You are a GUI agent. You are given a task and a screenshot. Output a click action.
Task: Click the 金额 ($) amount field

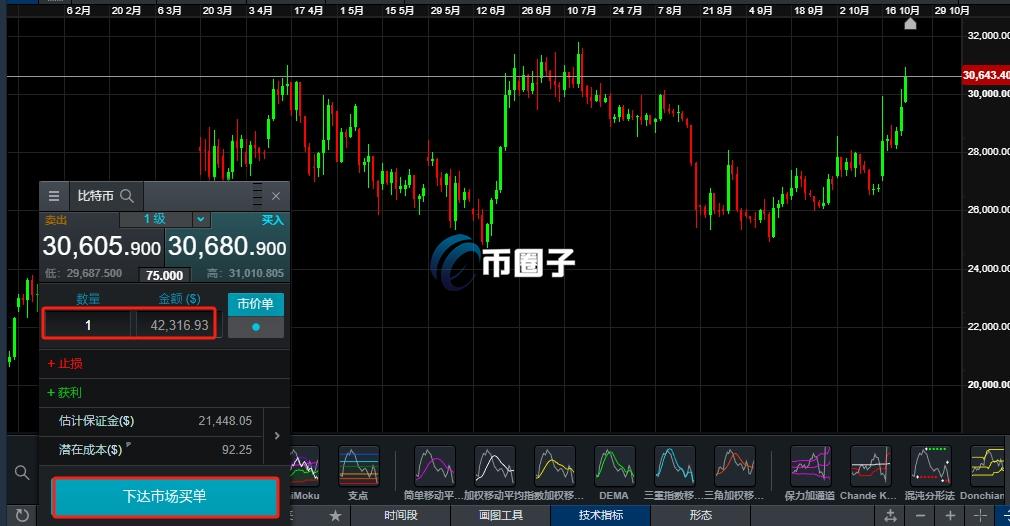(x=177, y=325)
